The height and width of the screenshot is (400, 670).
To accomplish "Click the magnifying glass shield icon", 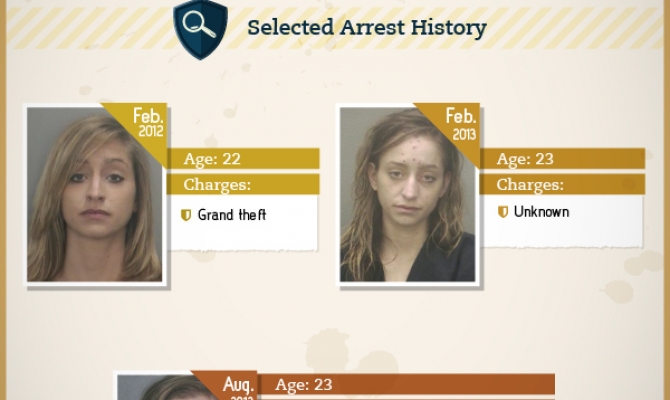I will point(200,29).
